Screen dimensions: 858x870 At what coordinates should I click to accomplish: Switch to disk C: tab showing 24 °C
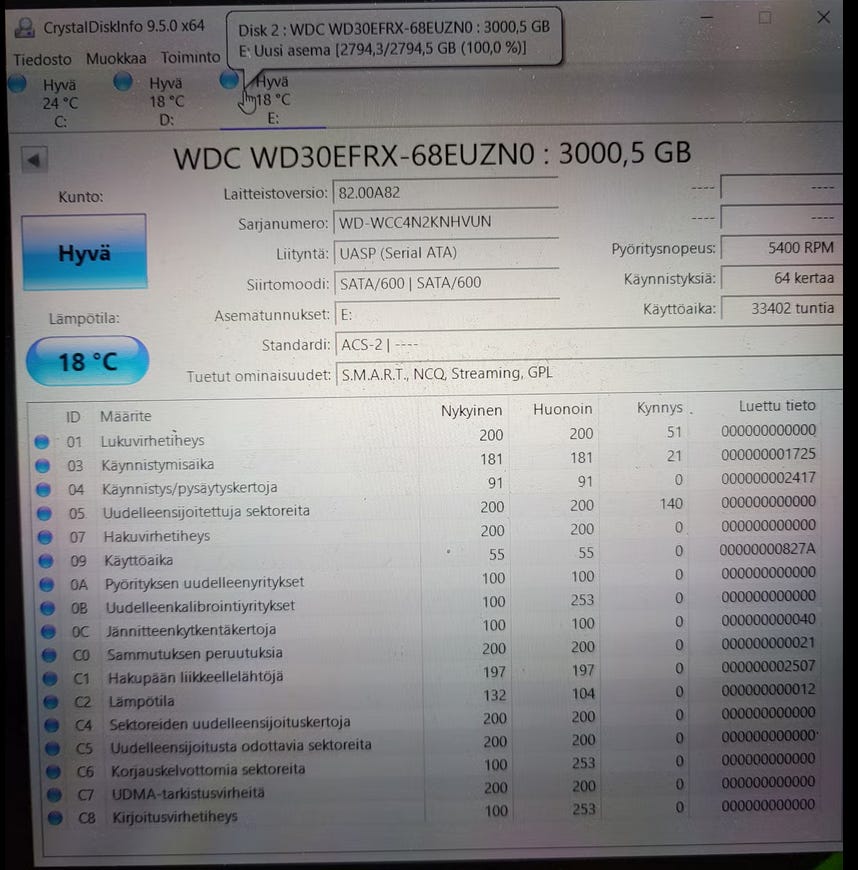[x=60, y=103]
